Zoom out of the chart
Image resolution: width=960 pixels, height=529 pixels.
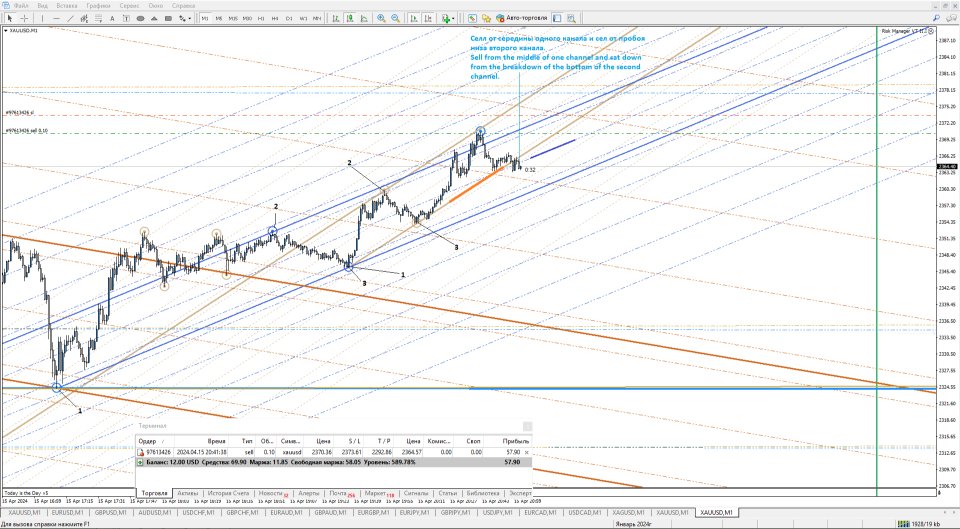click(x=396, y=18)
